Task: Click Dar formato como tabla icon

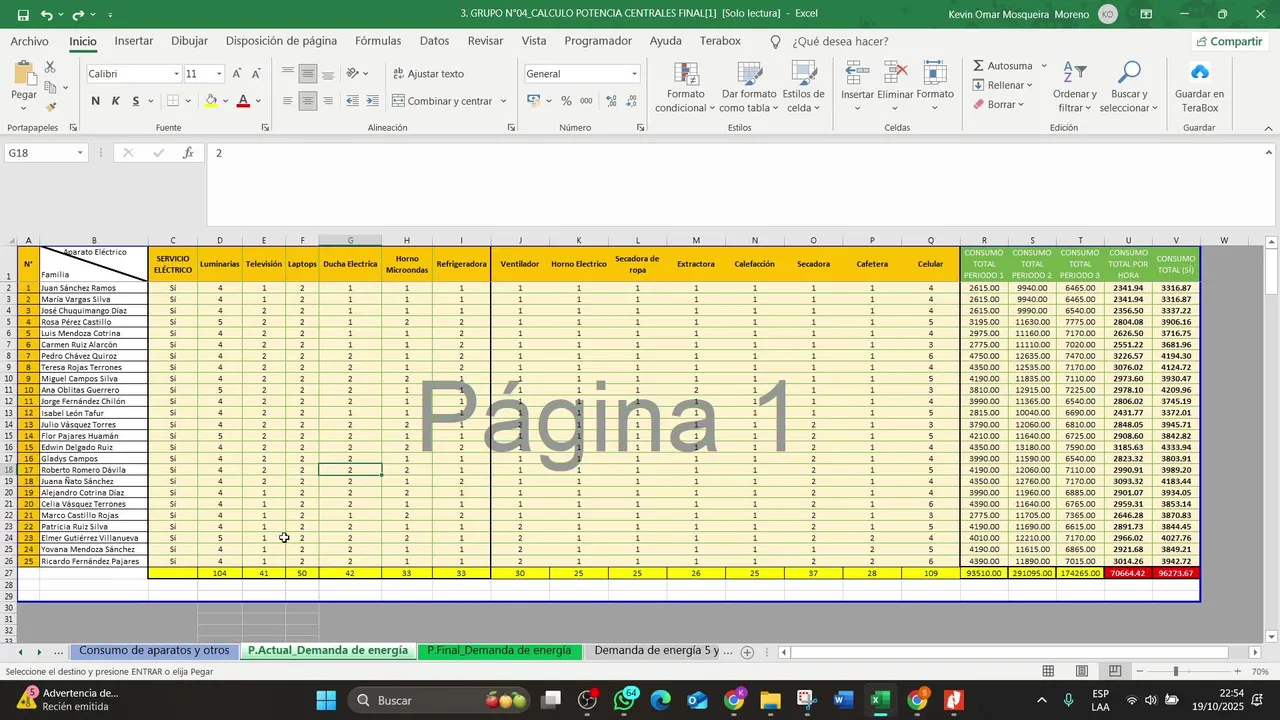Action: point(749,74)
